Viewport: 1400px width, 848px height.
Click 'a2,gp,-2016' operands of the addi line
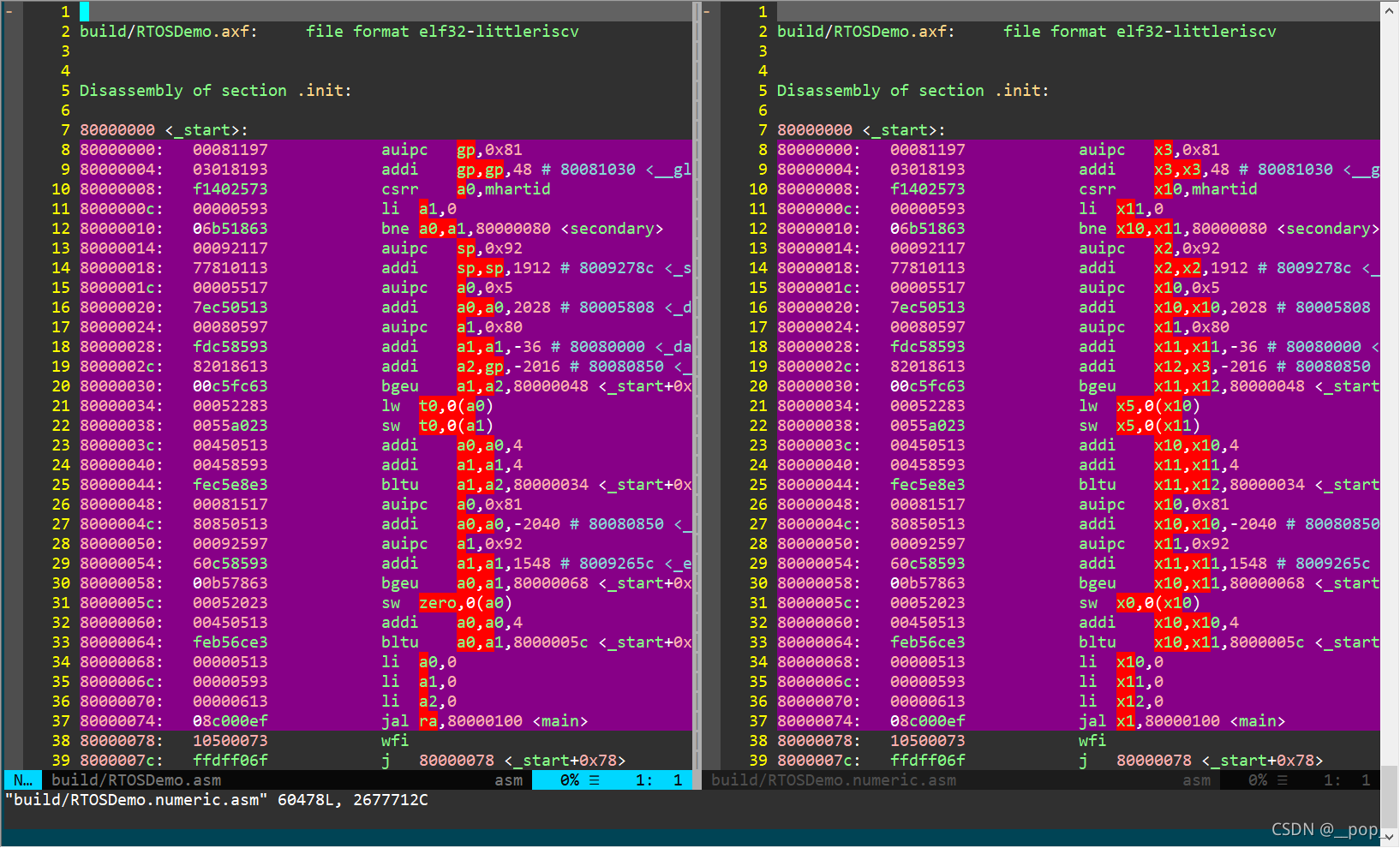[x=509, y=367]
